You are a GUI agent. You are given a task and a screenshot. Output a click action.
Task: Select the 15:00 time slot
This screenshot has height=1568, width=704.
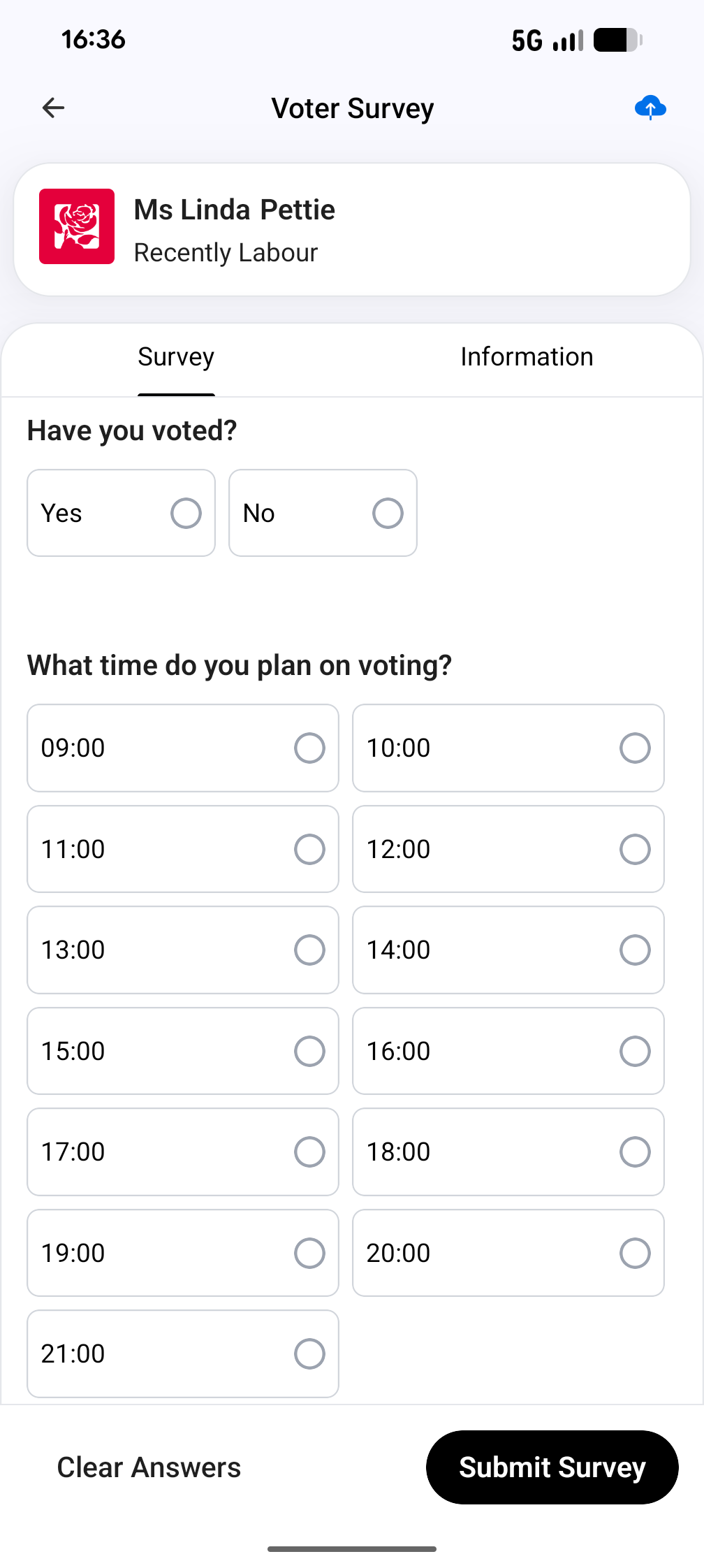[x=183, y=1051]
